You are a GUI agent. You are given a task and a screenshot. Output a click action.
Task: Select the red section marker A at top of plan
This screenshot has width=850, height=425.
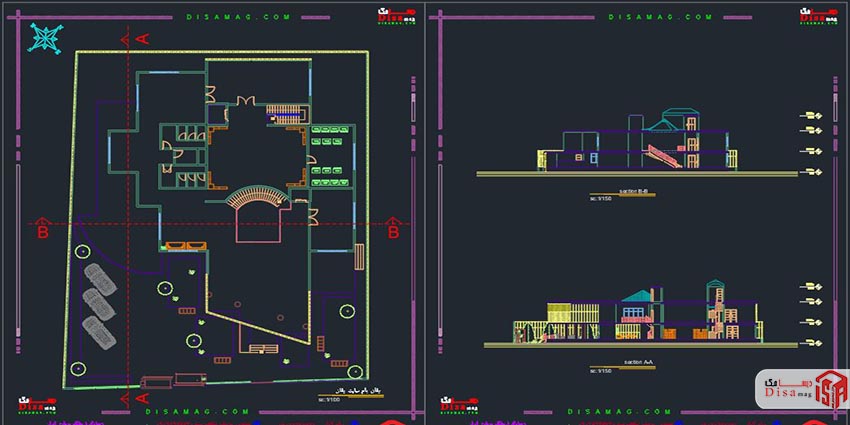pyautogui.click(x=143, y=38)
